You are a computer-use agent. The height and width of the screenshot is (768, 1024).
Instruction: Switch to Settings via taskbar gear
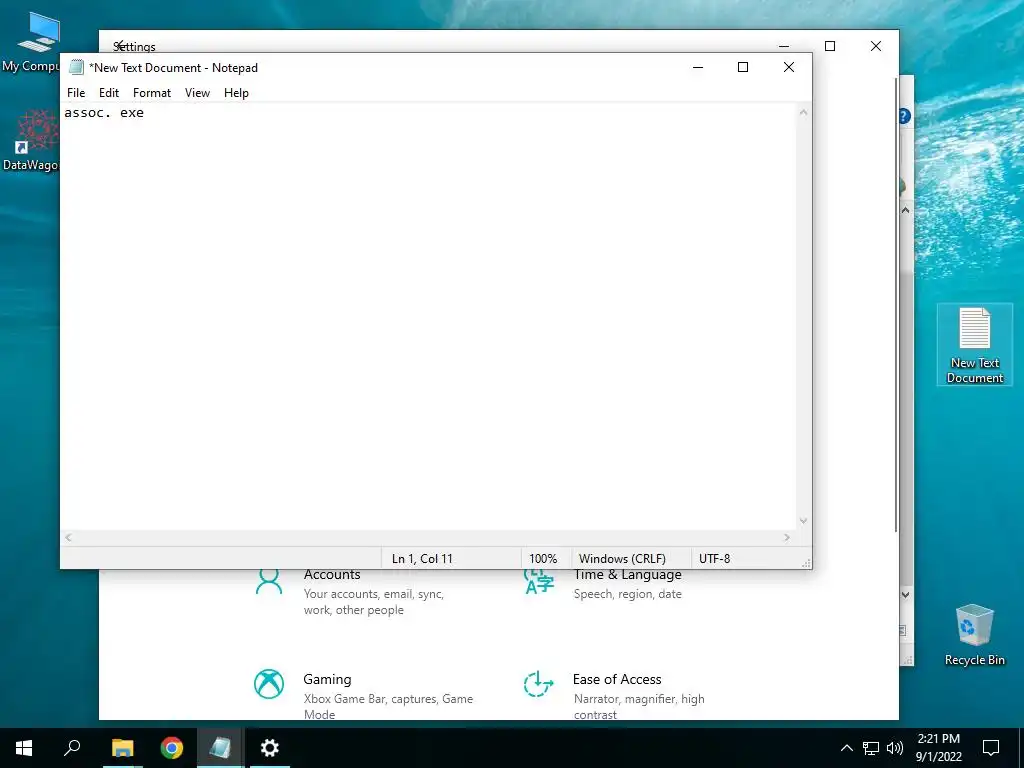pyautogui.click(x=269, y=748)
